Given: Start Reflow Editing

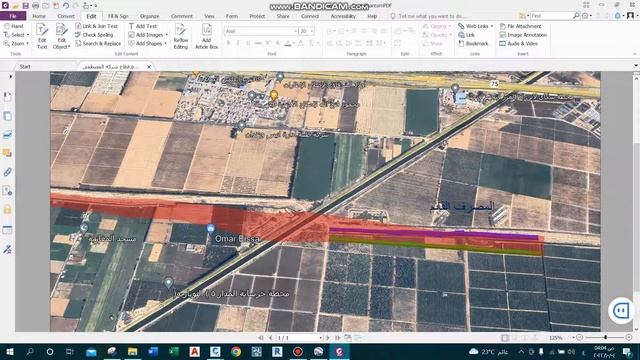Looking at the screenshot, I should point(181,36).
